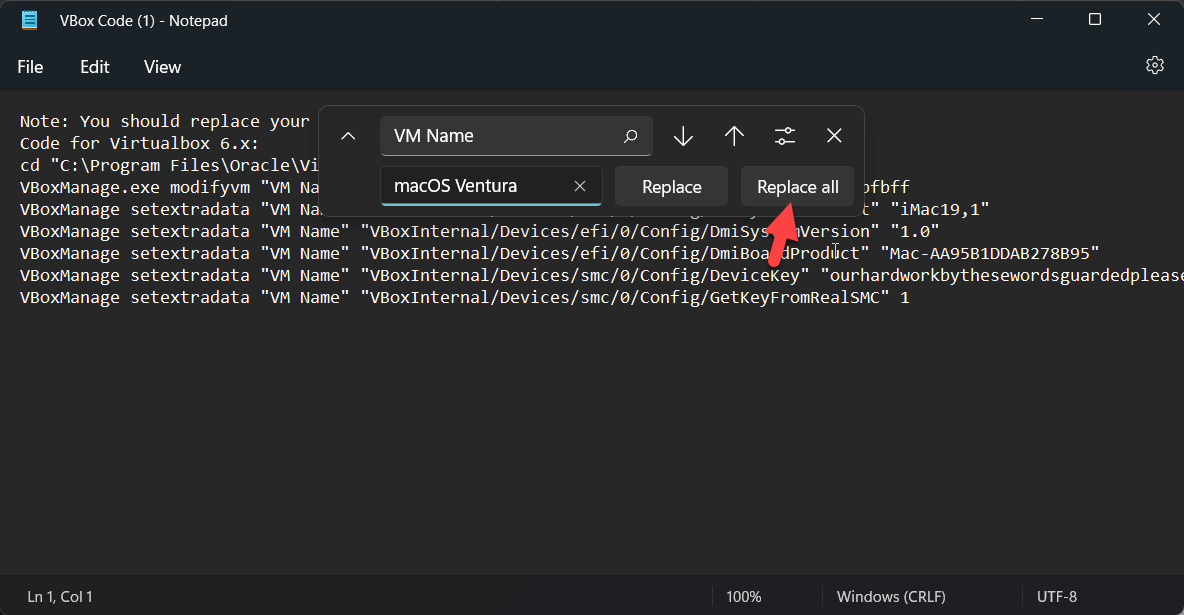Screen dimensions: 1184x615
Task: Open find options sliders icon
Action: point(785,136)
